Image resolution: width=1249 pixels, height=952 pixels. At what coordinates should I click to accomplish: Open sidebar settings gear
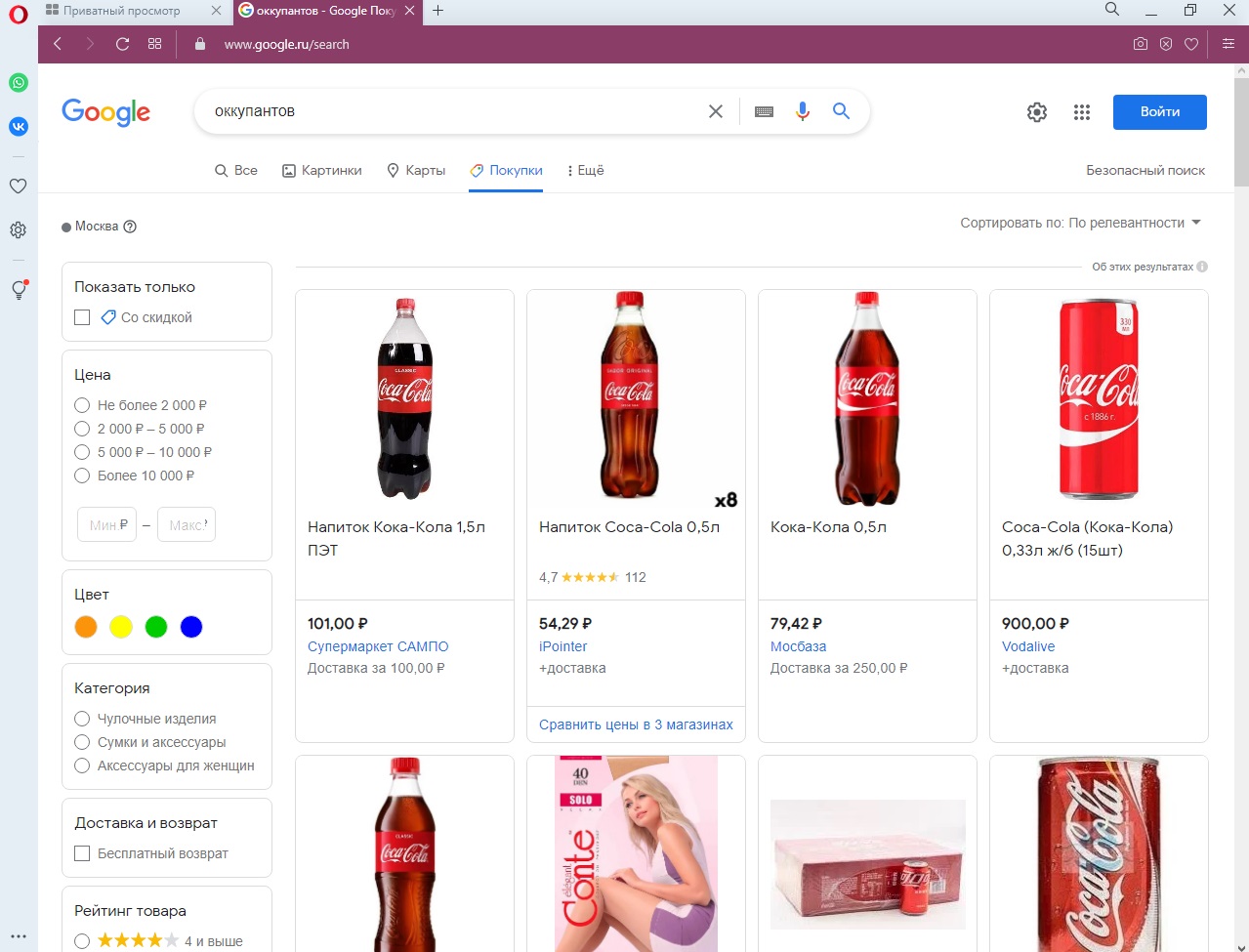point(19,230)
